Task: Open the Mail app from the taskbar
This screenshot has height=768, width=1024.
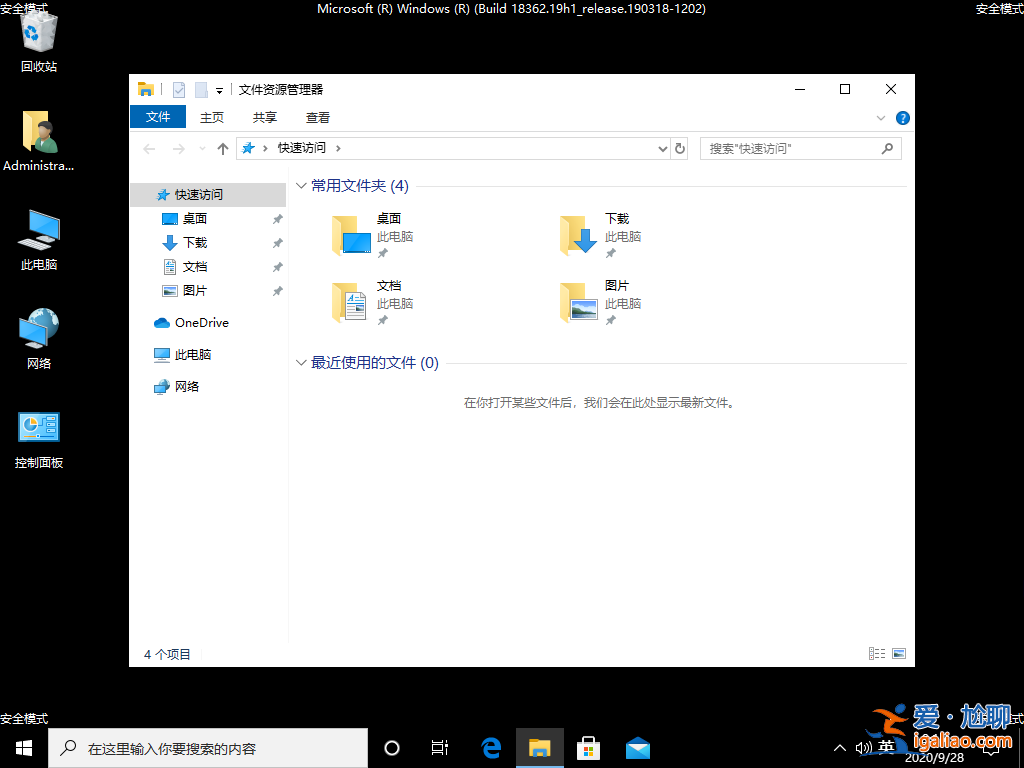Action: [x=637, y=747]
